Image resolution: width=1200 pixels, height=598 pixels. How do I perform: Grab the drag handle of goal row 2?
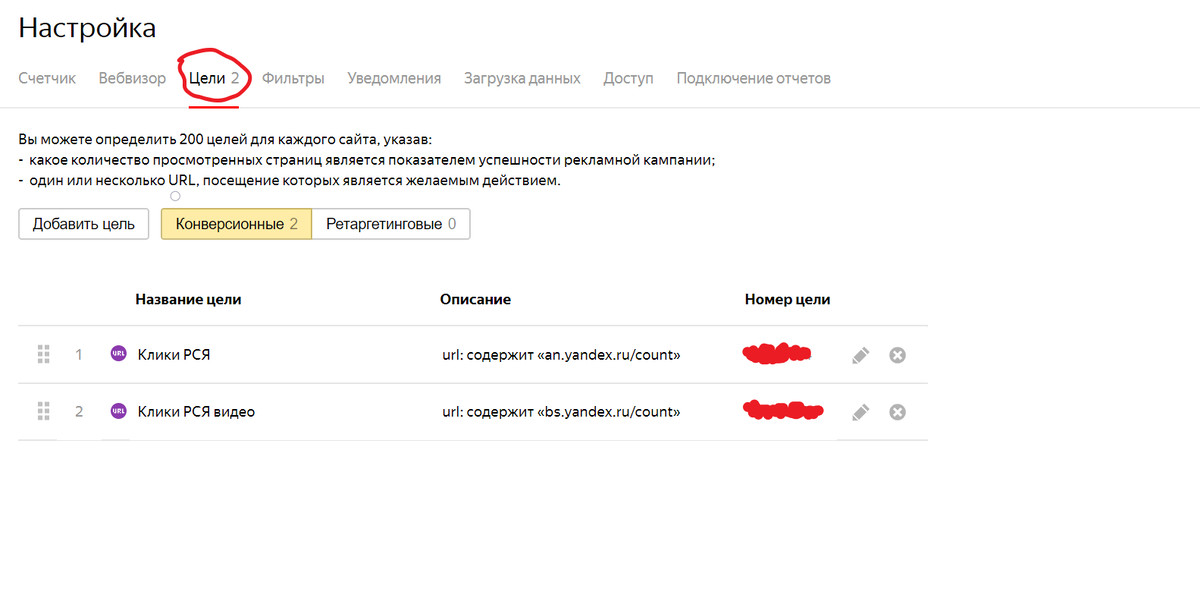click(x=43, y=411)
